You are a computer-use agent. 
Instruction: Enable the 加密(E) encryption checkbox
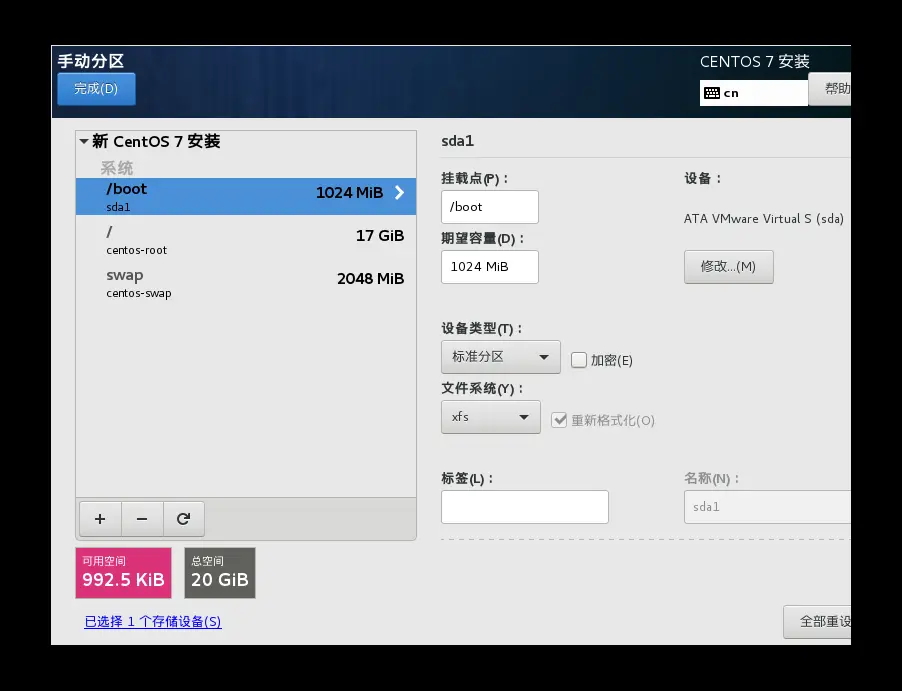579,360
